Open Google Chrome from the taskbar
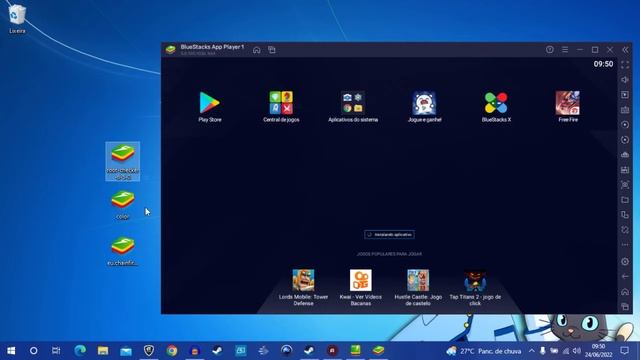The width and height of the screenshot is (640, 360). point(172,351)
